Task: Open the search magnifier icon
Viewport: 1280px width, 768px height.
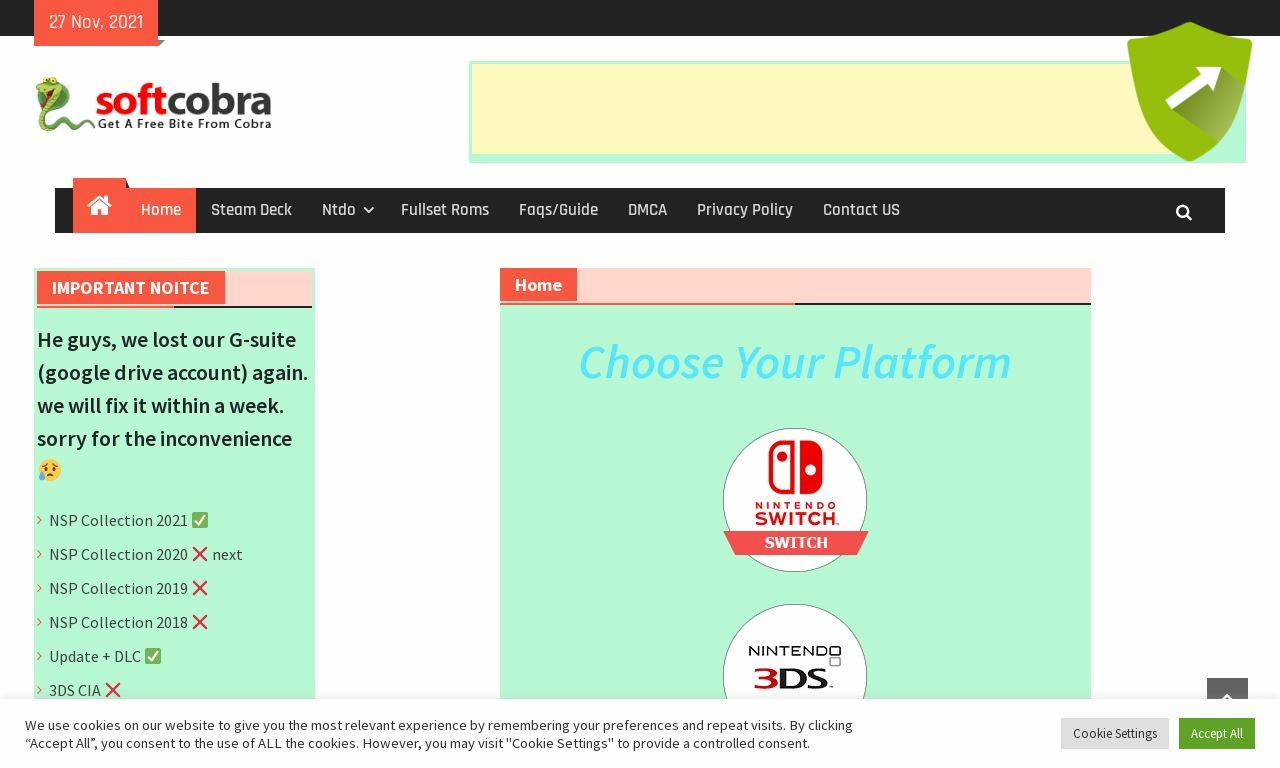Action: click(1184, 212)
